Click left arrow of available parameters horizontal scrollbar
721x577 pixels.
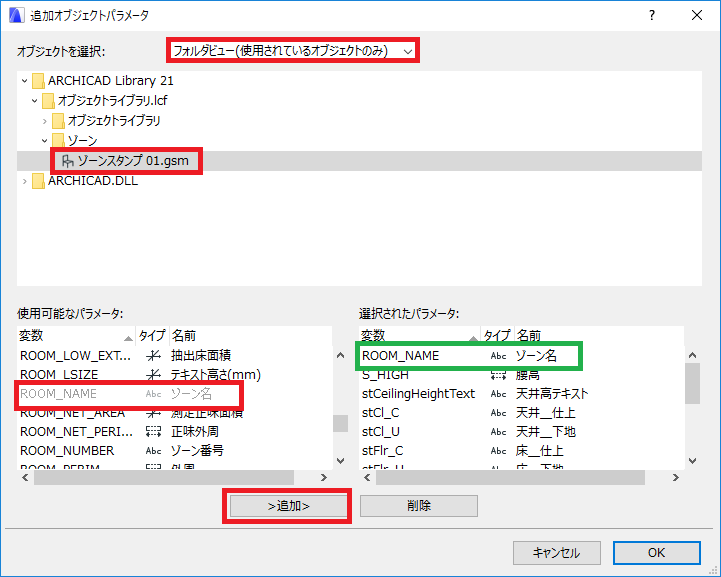coord(25,478)
